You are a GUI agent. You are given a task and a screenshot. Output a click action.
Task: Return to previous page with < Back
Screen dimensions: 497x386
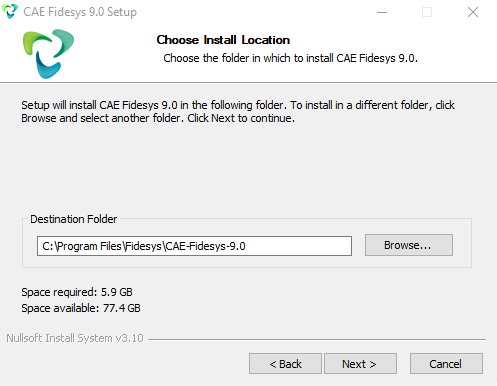[x=285, y=364]
